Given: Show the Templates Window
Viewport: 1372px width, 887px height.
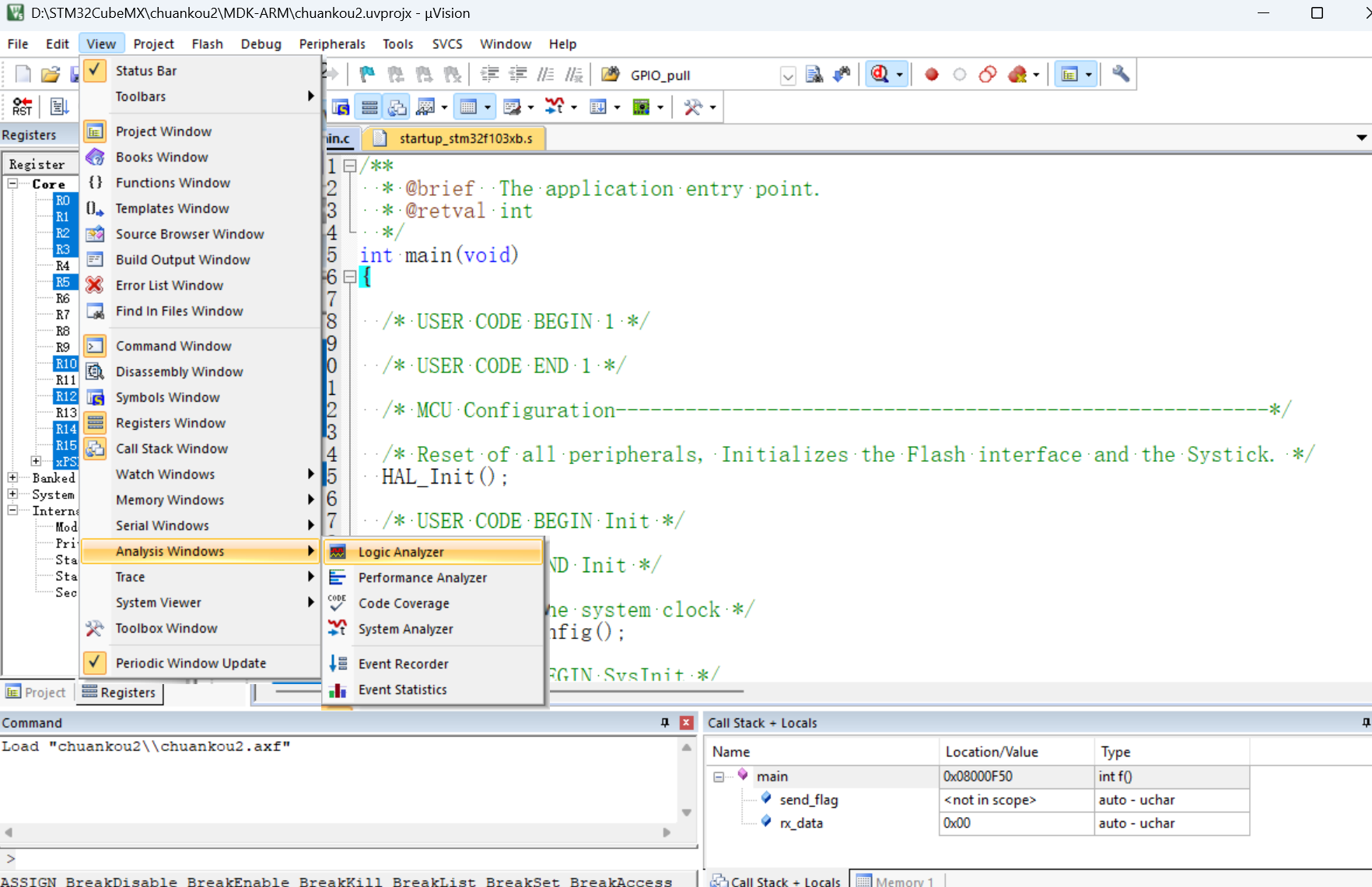Looking at the screenshot, I should (x=201, y=208).
